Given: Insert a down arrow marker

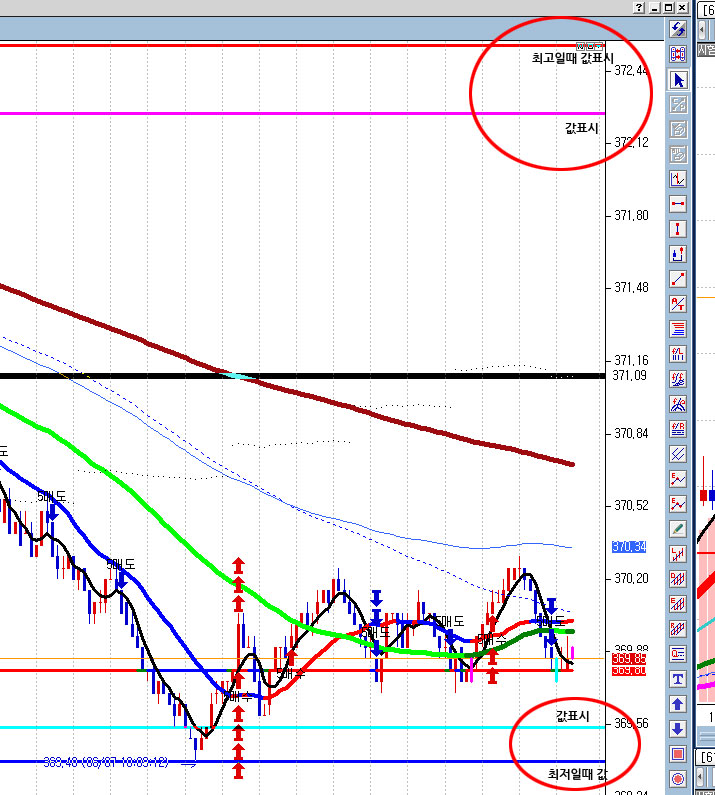Looking at the screenshot, I should [678, 729].
